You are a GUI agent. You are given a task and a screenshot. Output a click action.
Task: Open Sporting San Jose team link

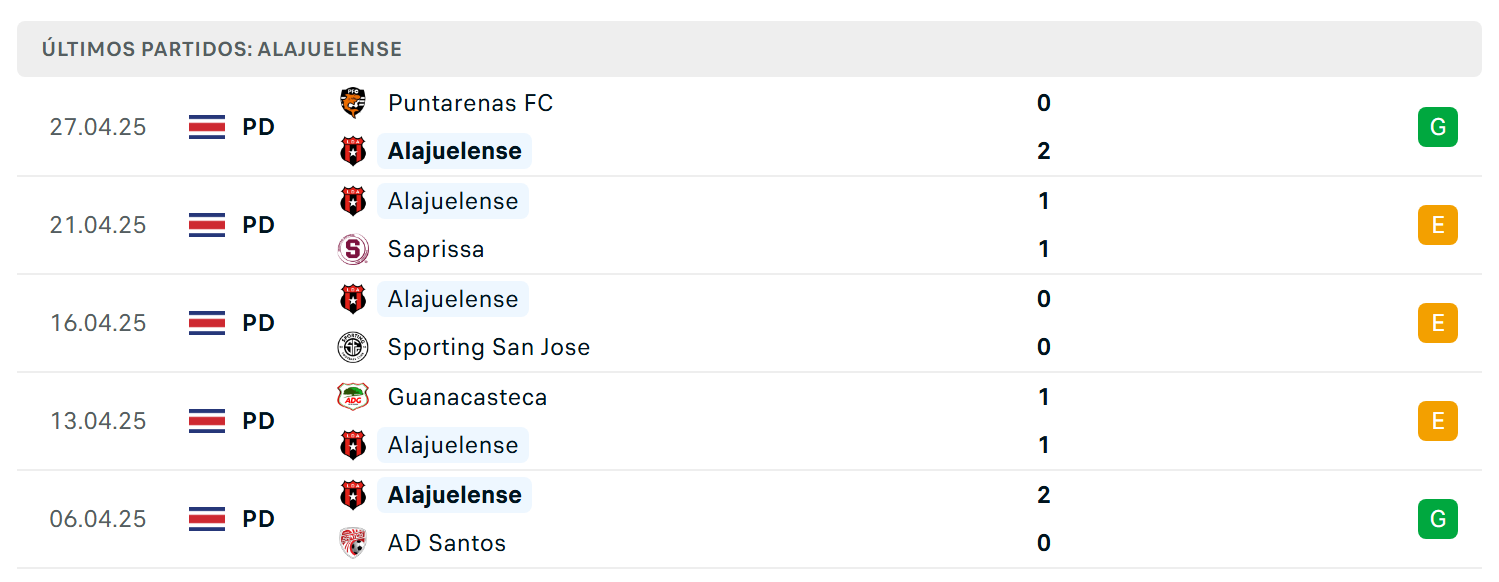pos(489,347)
